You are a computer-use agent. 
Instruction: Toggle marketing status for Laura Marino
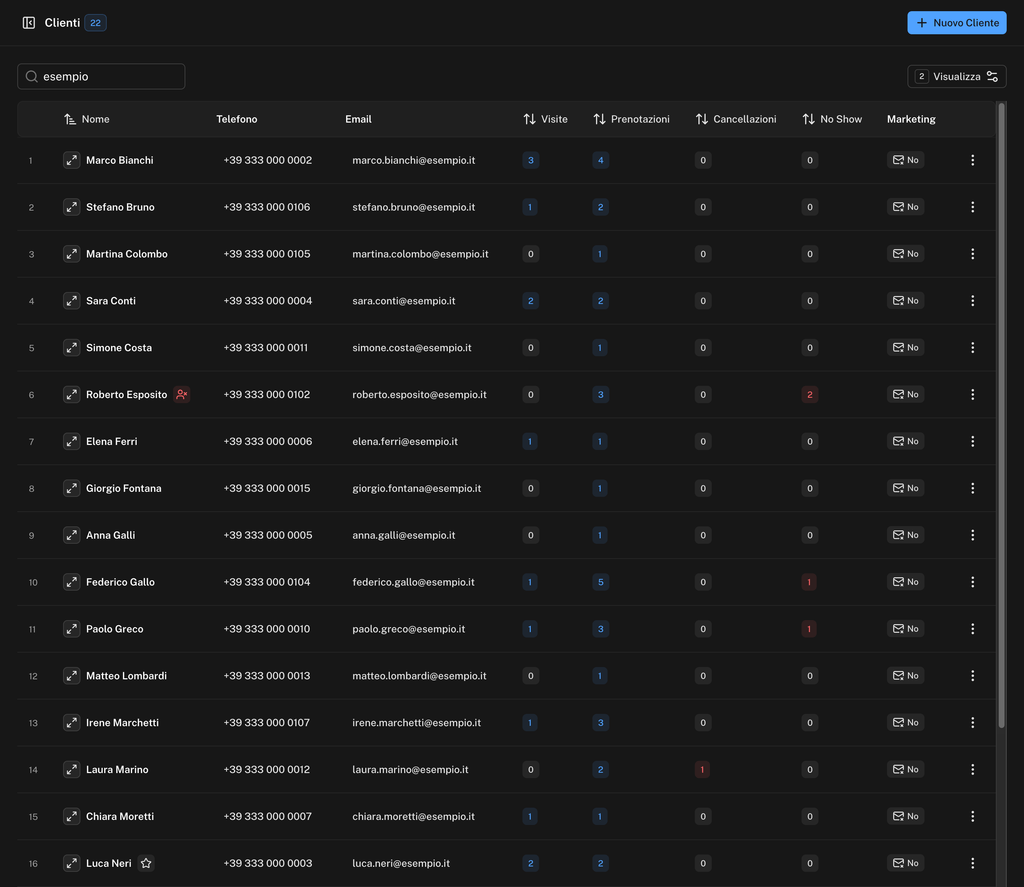pos(905,769)
